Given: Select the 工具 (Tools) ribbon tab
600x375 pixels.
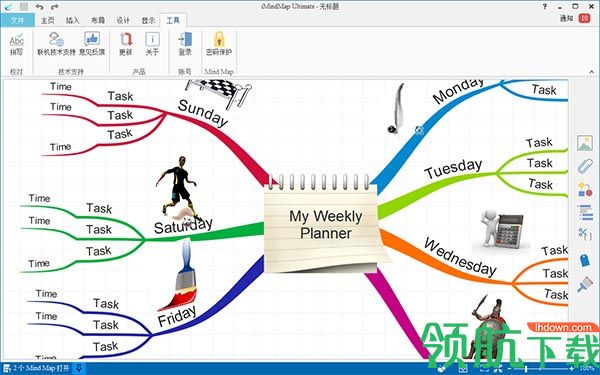Looking at the screenshot, I should (173, 20).
